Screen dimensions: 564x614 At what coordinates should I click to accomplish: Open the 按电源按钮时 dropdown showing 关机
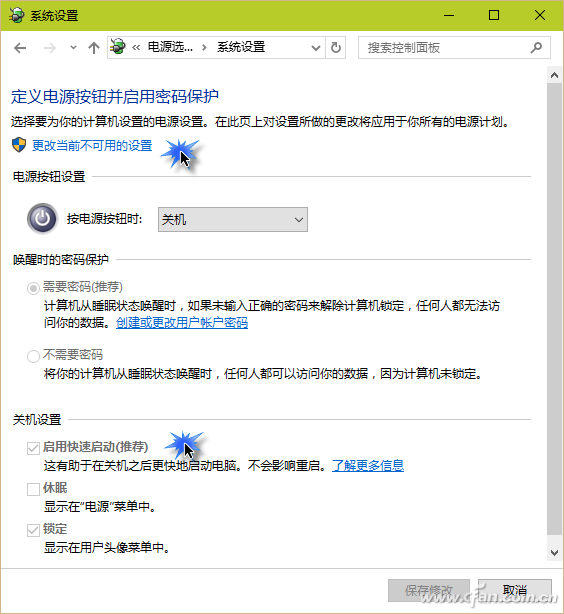tap(233, 219)
